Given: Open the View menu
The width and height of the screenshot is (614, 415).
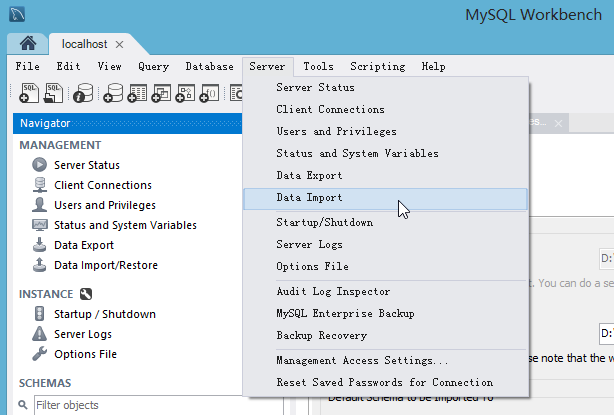Looking at the screenshot, I should point(109,67).
